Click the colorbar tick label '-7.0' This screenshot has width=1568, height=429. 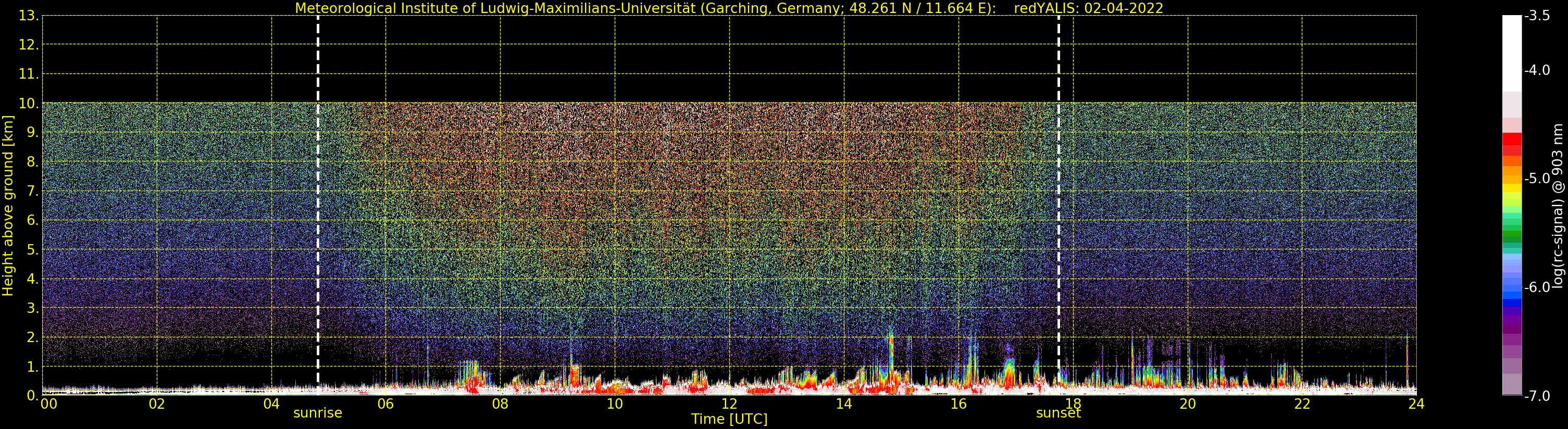tap(1537, 396)
